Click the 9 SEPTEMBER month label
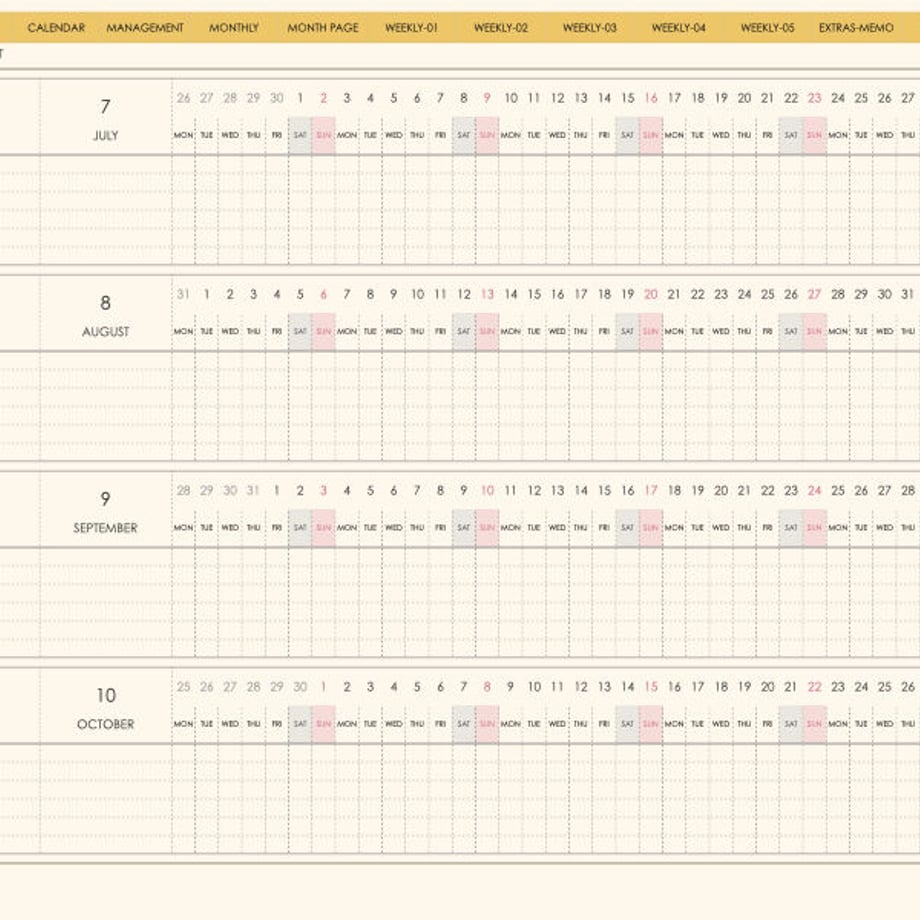Screen dimensions: 920x920 click(106, 512)
